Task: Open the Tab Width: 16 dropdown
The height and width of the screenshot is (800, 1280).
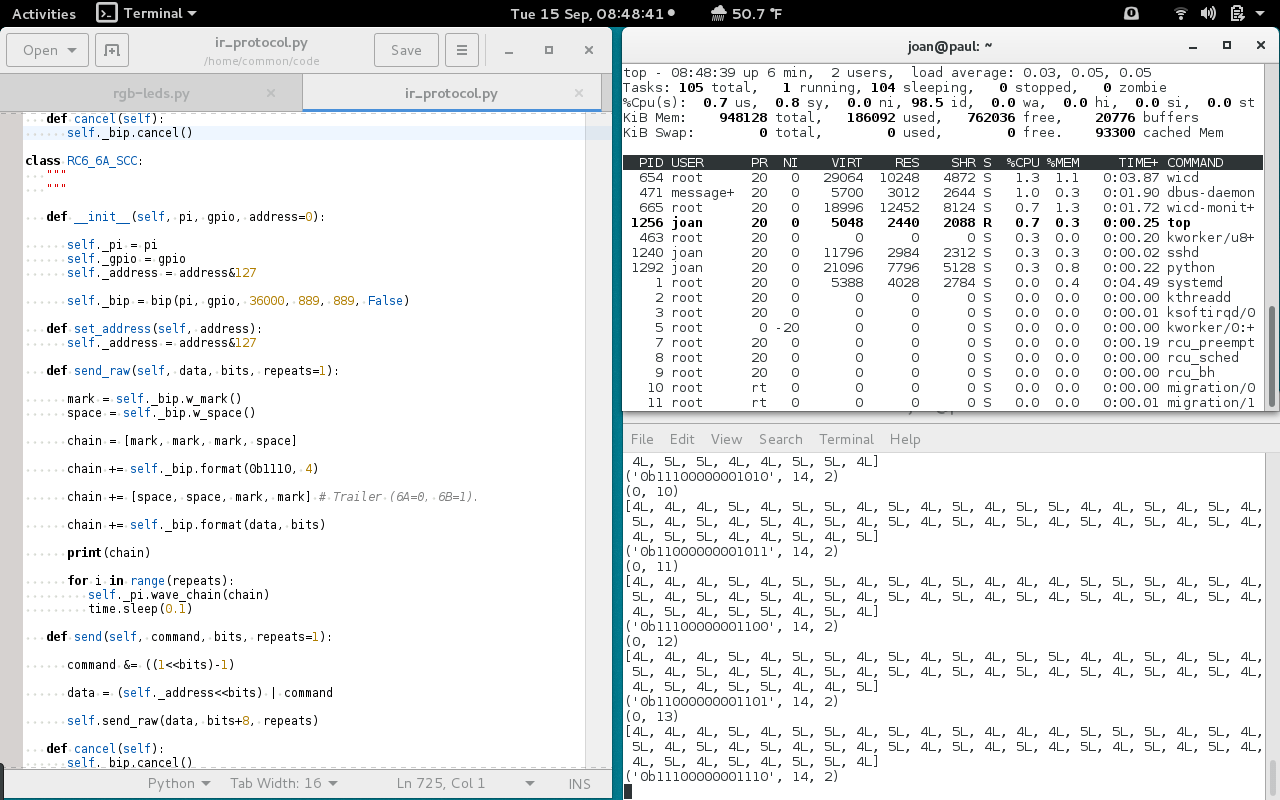Action: (284, 783)
